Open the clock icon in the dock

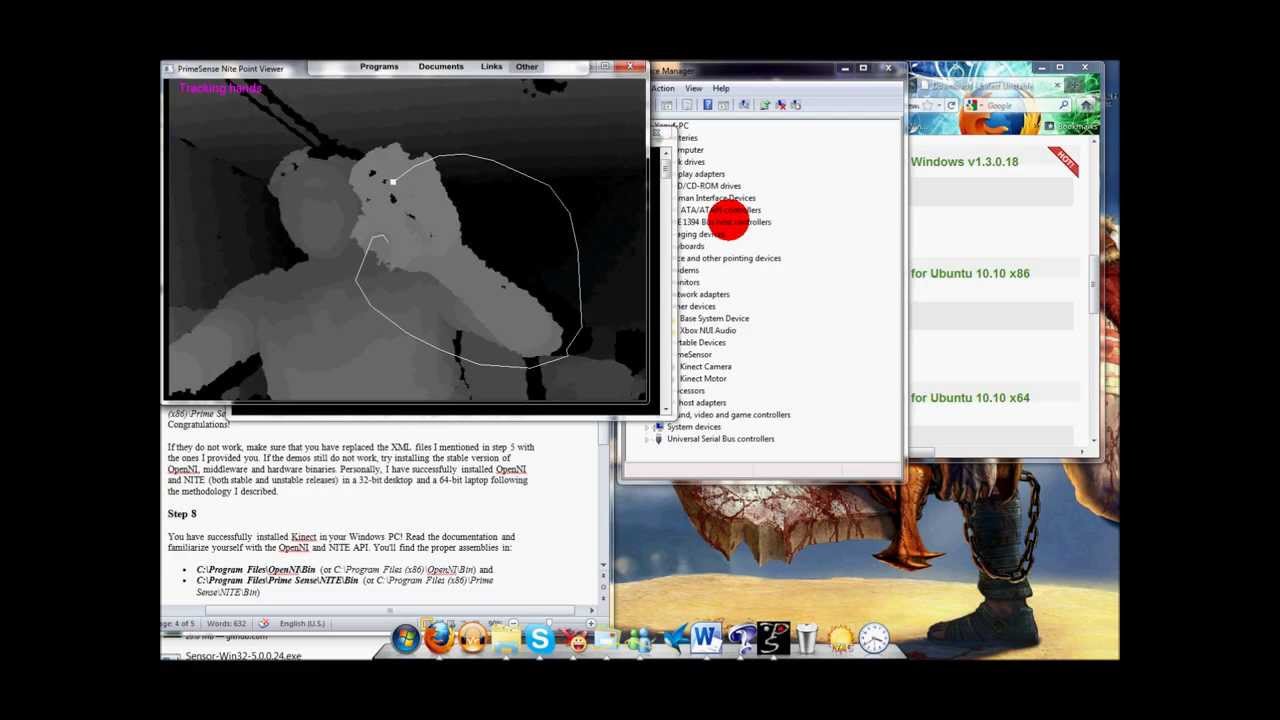[872, 638]
